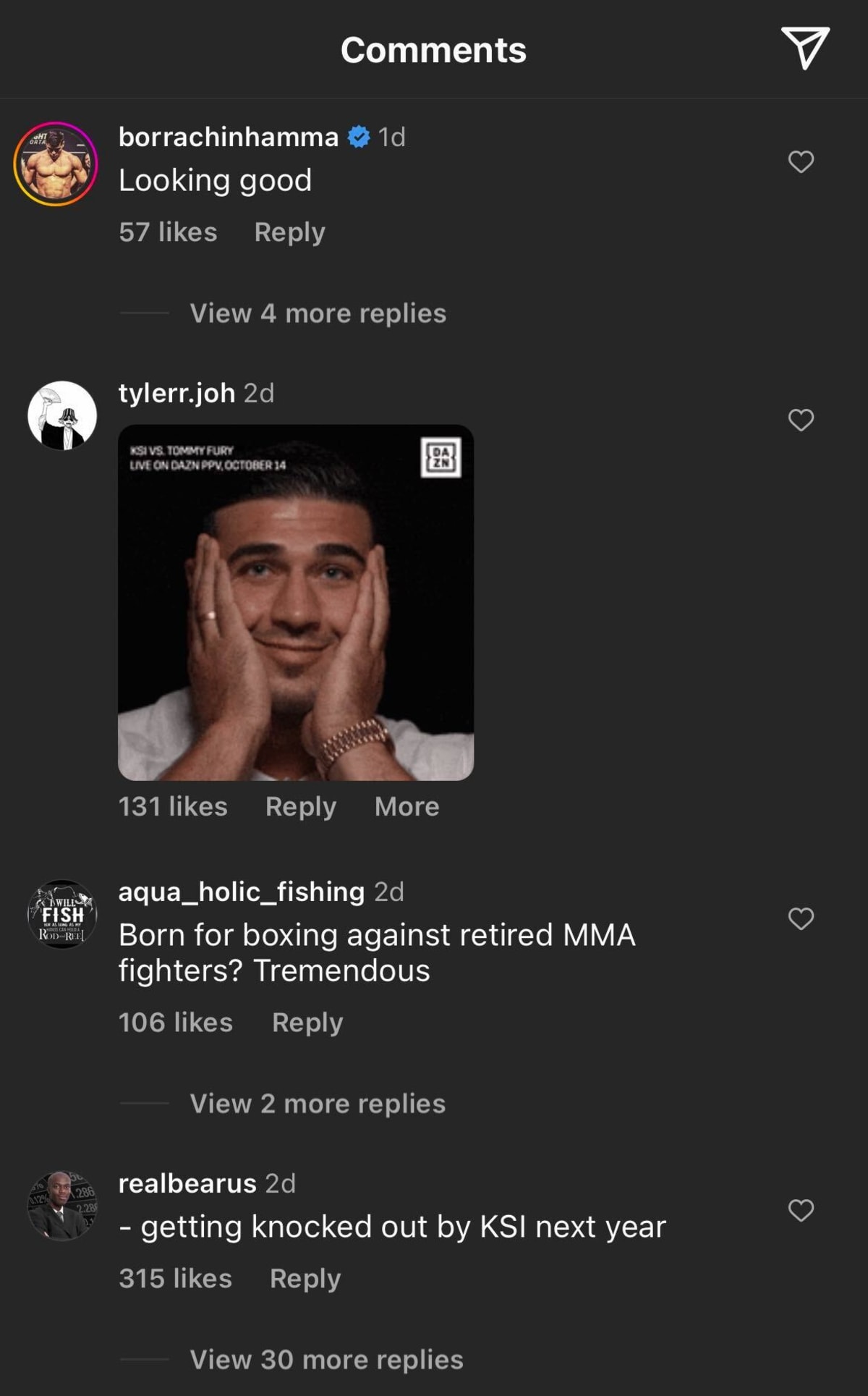Expand View 30 more replies under realbearus
This screenshot has width=868, height=1396.
[327, 1359]
